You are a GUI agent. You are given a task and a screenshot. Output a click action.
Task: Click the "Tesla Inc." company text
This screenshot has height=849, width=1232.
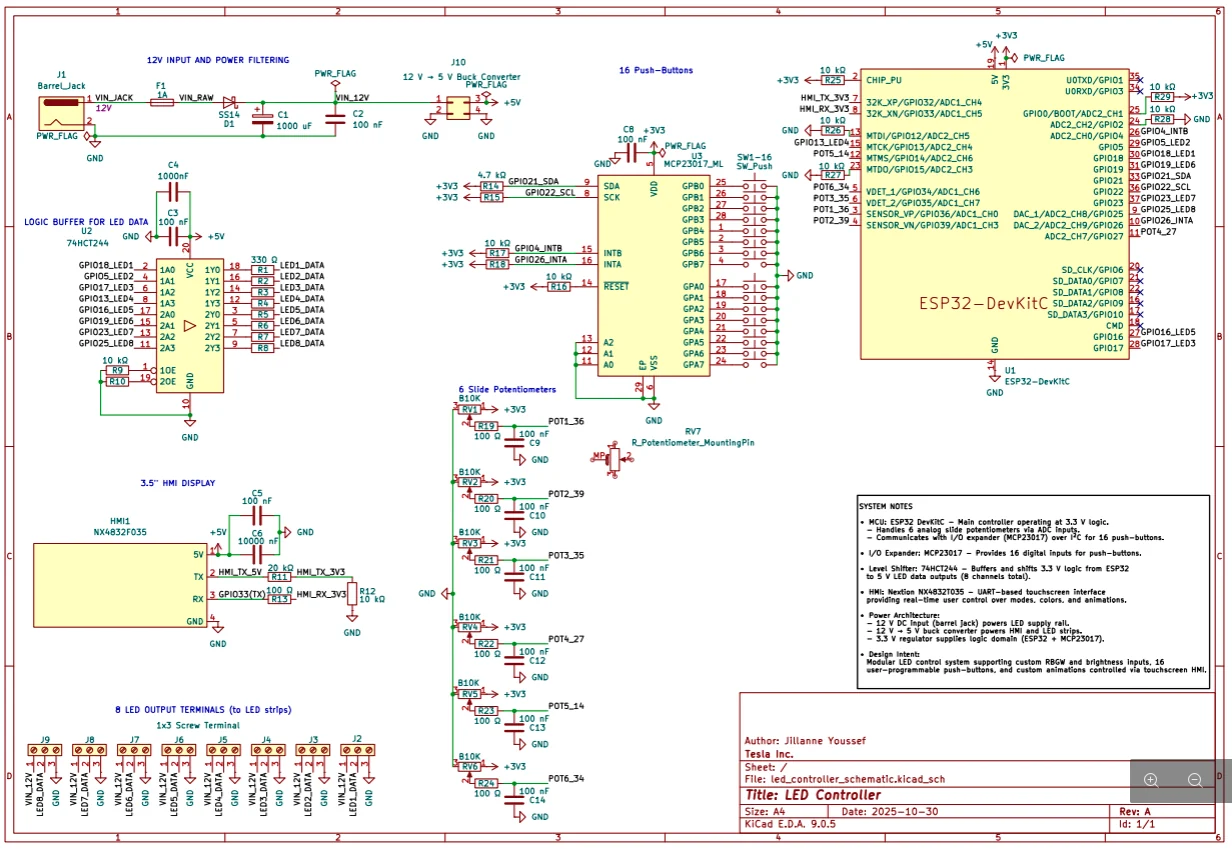click(769, 753)
